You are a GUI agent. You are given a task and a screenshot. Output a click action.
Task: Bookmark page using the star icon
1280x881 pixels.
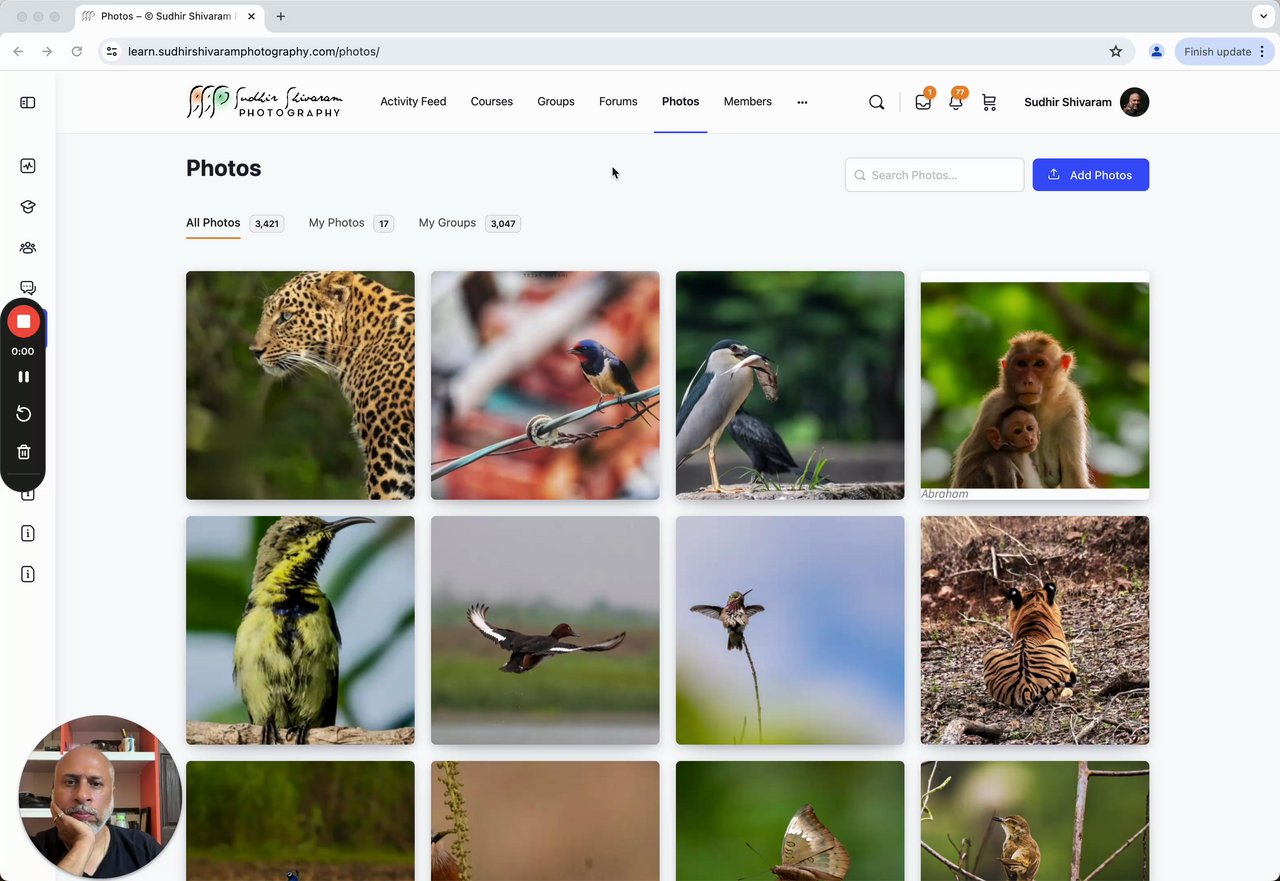click(1116, 51)
